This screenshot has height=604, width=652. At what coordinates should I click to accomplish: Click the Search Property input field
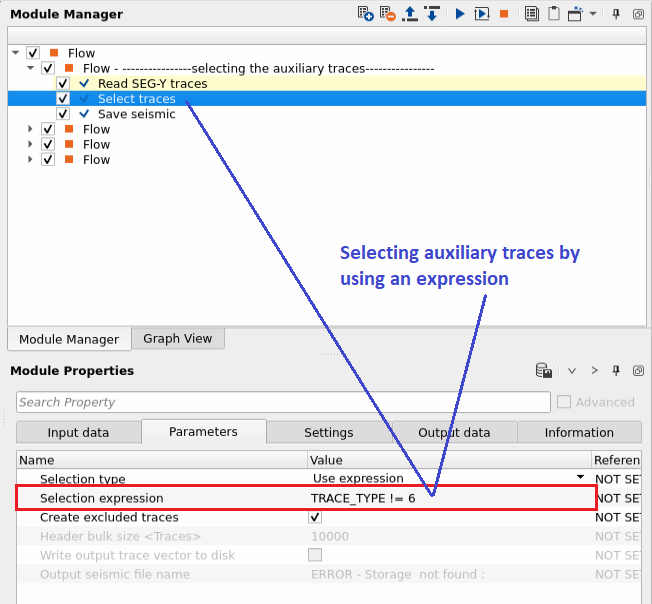pyautogui.click(x=283, y=402)
